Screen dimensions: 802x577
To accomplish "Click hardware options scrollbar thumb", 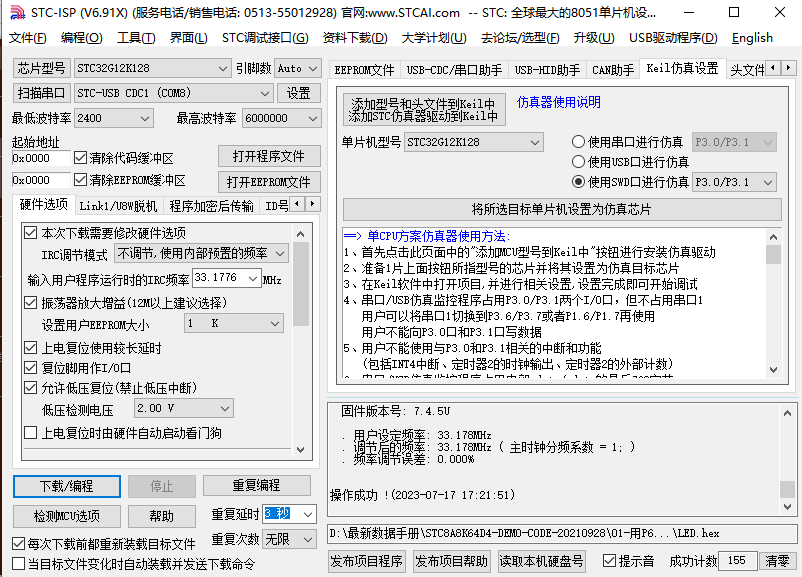I will coord(301,284).
